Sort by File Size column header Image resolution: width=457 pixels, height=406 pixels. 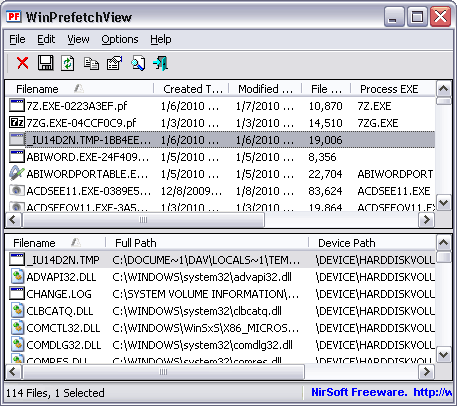[326, 89]
